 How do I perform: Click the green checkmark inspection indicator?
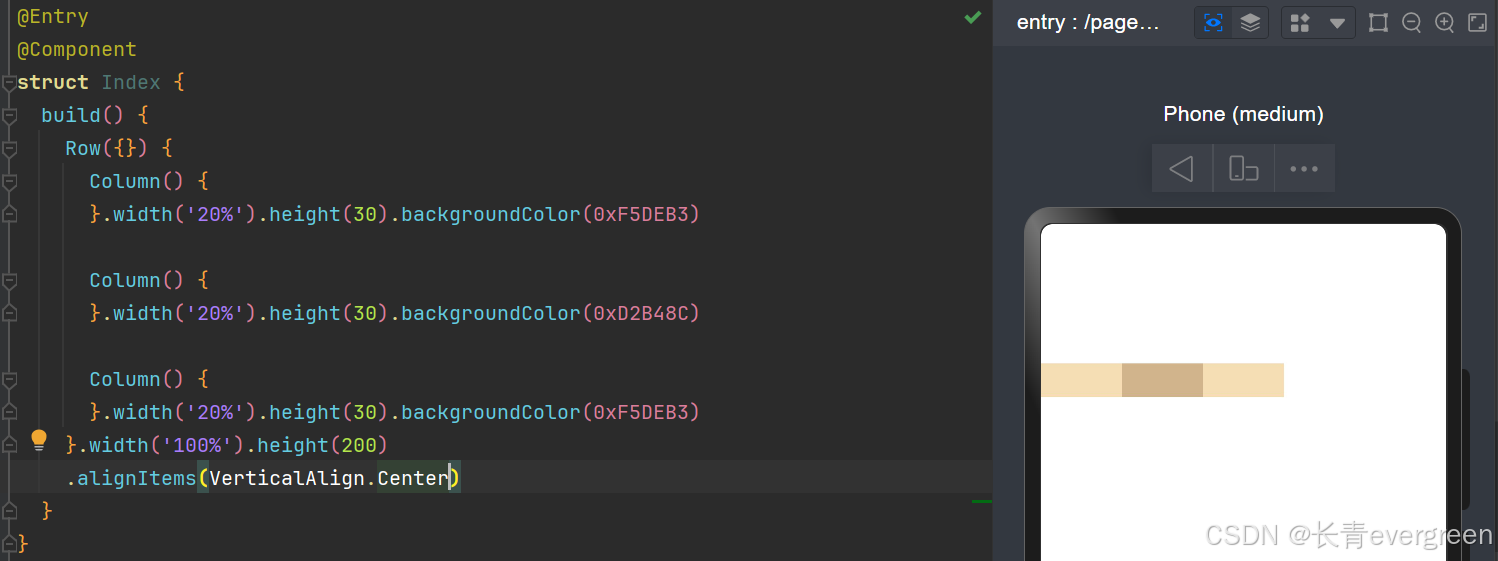972,17
